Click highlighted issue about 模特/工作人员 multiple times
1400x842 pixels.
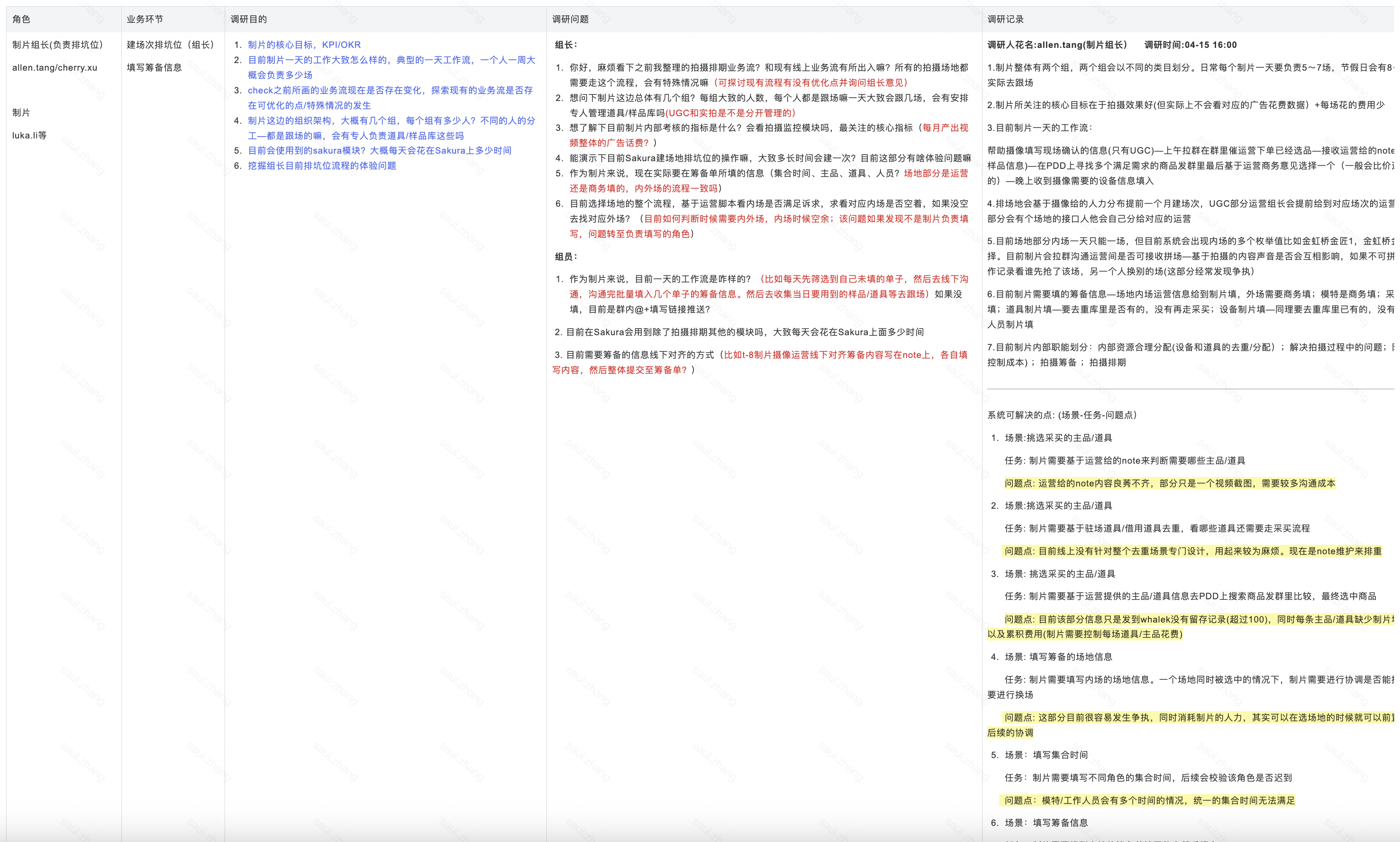coord(1149,801)
